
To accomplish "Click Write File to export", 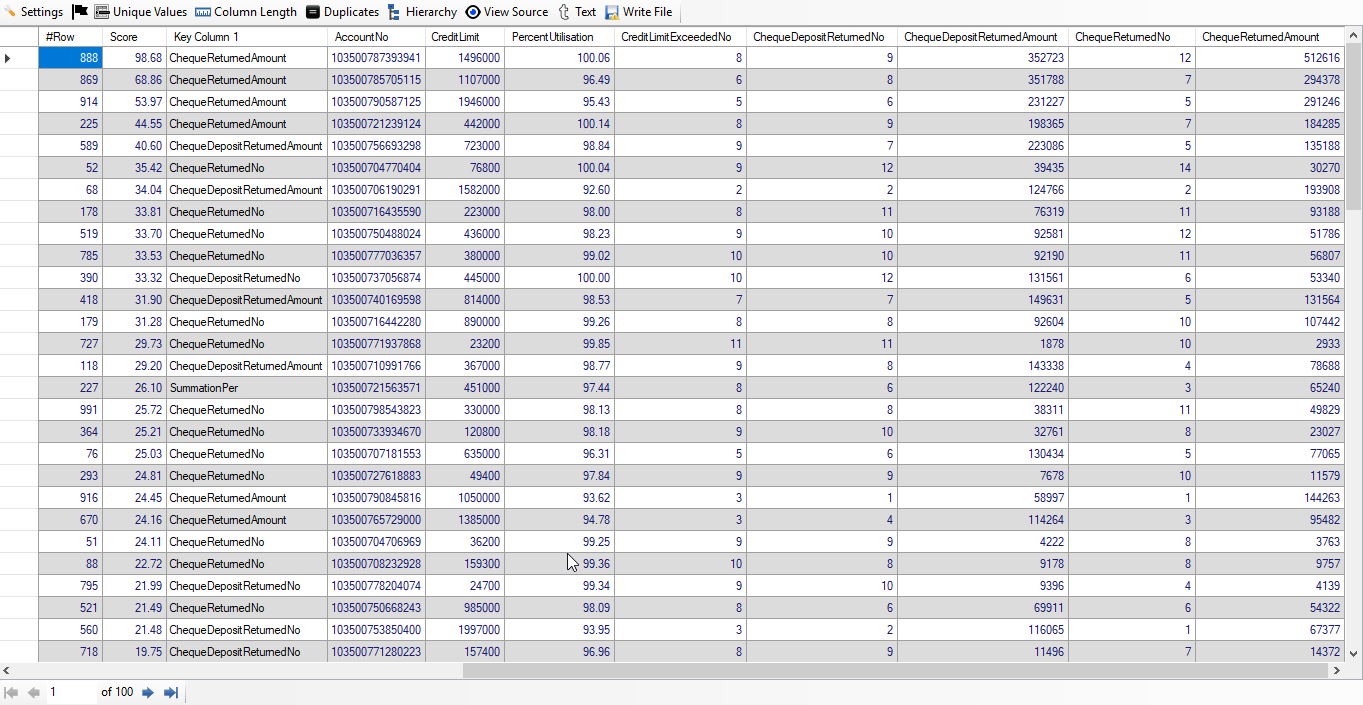I will coord(639,12).
